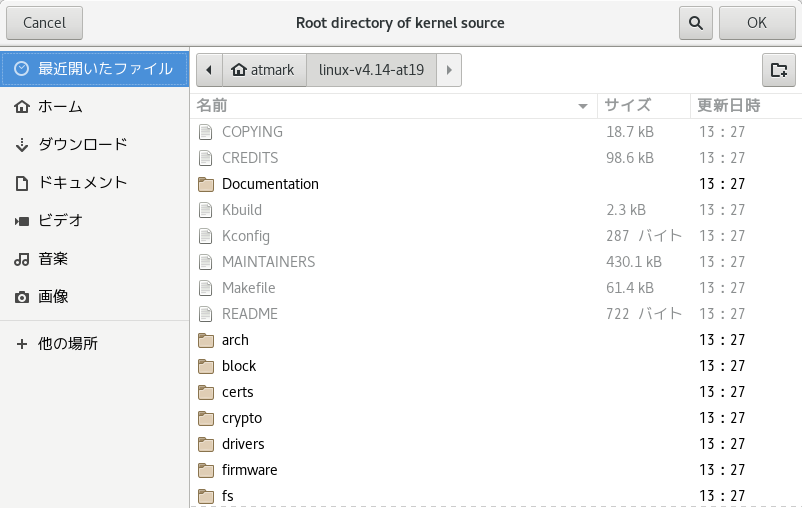Click the COPYING file icon
This screenshot has width=802, height=508.
206,132
